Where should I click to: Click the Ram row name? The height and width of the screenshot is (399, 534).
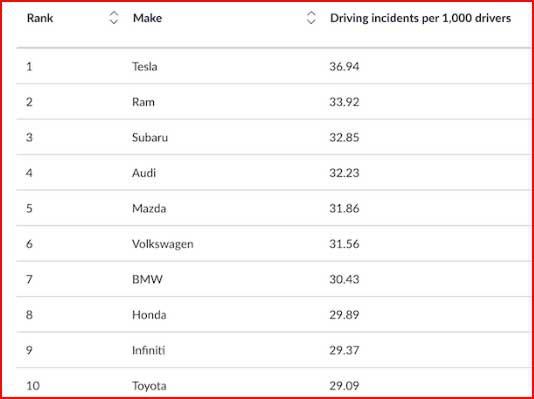pos(143,102)
